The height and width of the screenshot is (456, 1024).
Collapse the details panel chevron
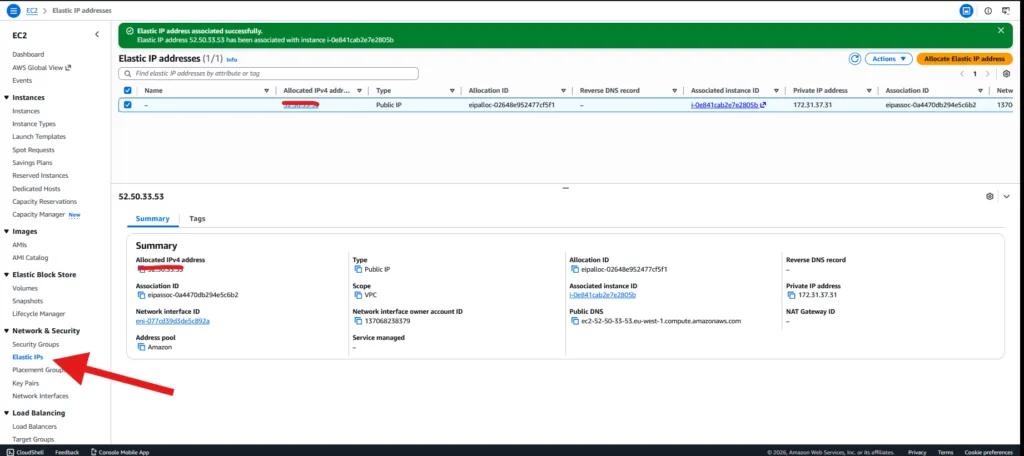[1006, 196]
